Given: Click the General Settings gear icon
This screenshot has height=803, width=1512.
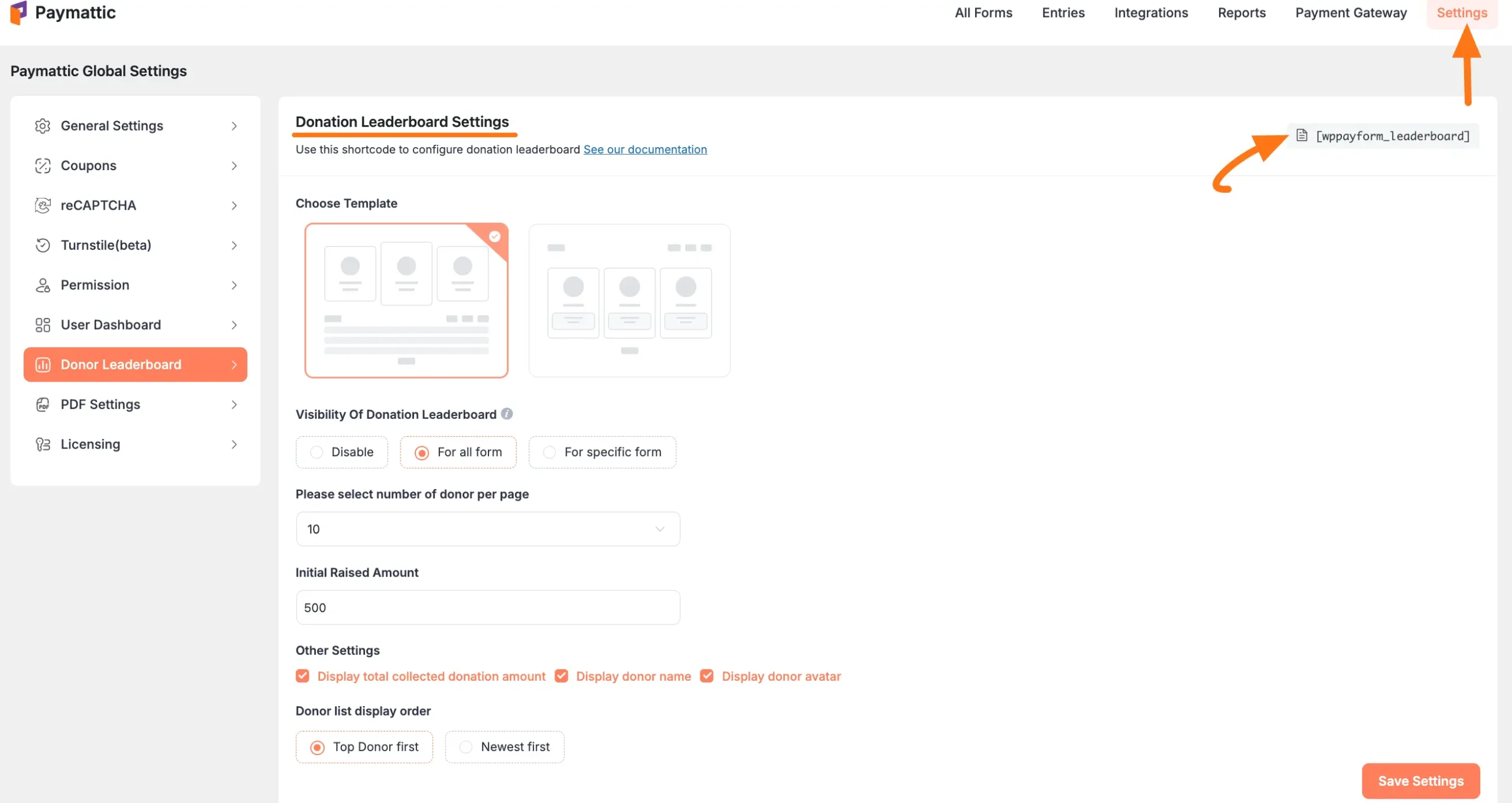Looking at the screenshot, I should (43, 126).
